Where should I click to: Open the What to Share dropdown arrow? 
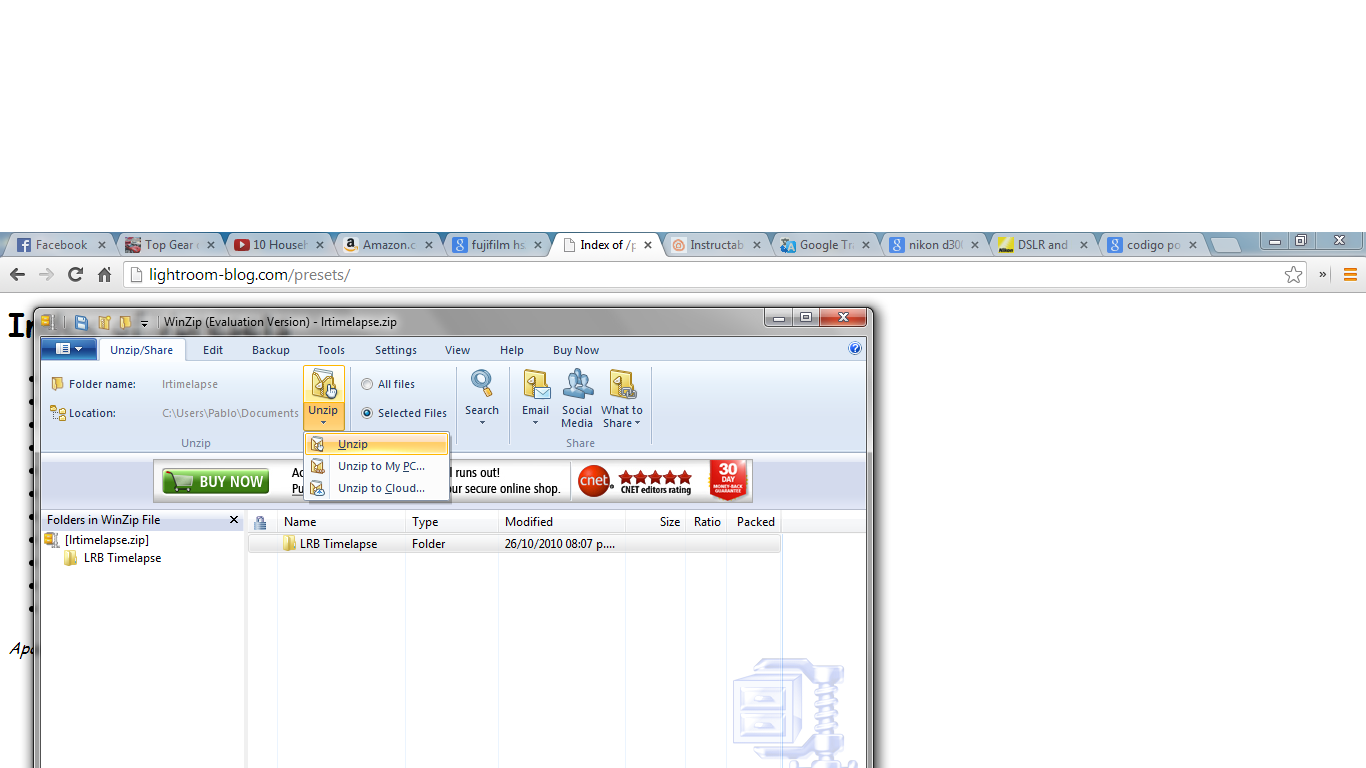[637, 423]
